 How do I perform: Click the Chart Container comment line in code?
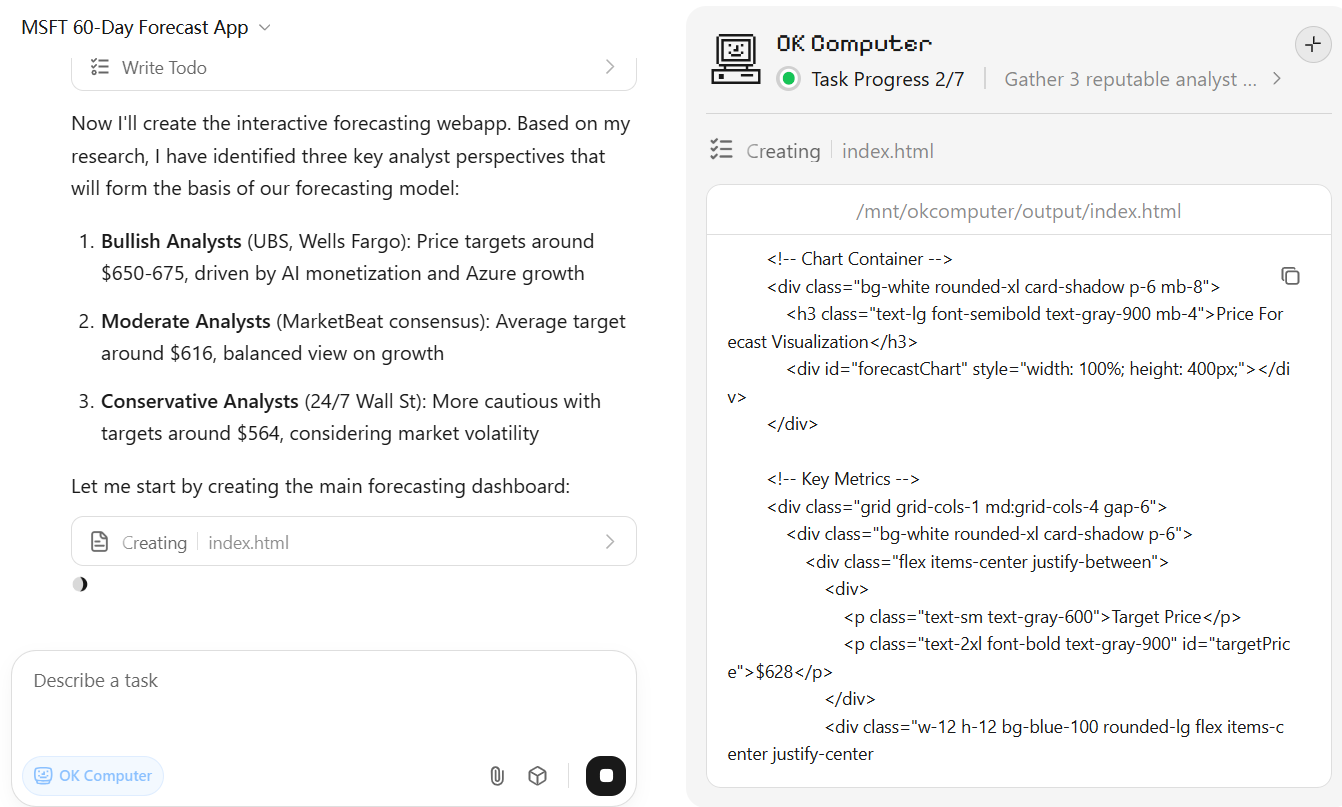pos(860,259)
